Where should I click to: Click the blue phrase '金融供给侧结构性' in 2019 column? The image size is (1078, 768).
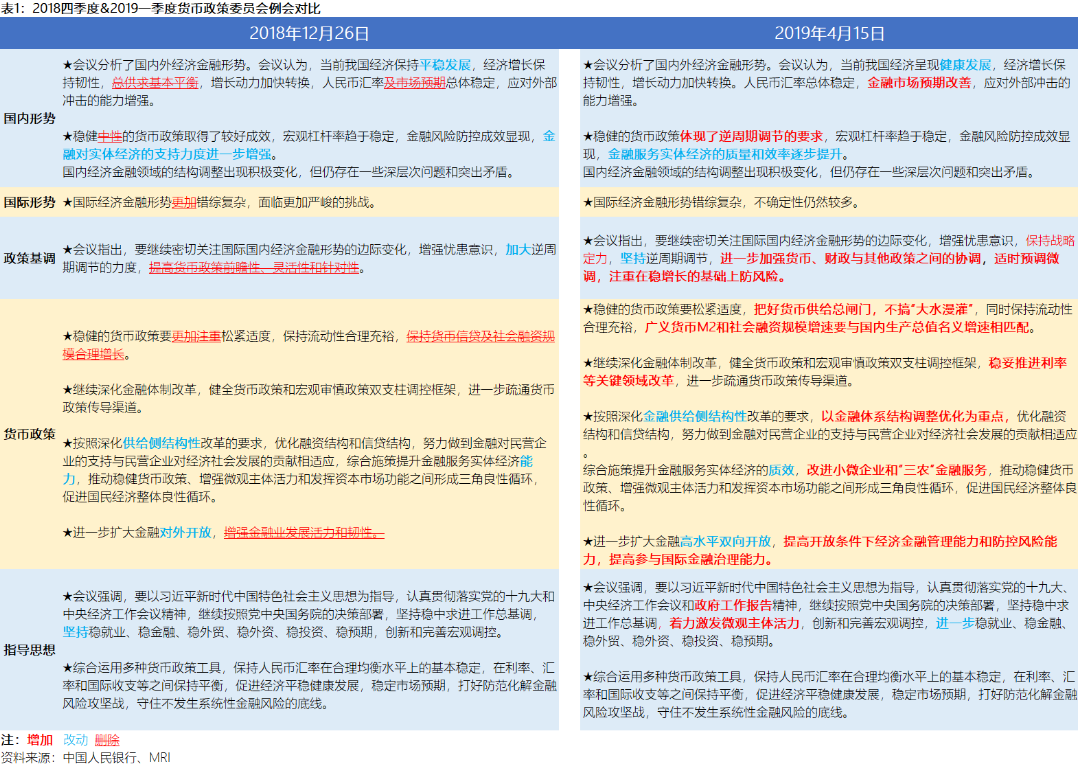pyautogui.click(x=694, y=416)
